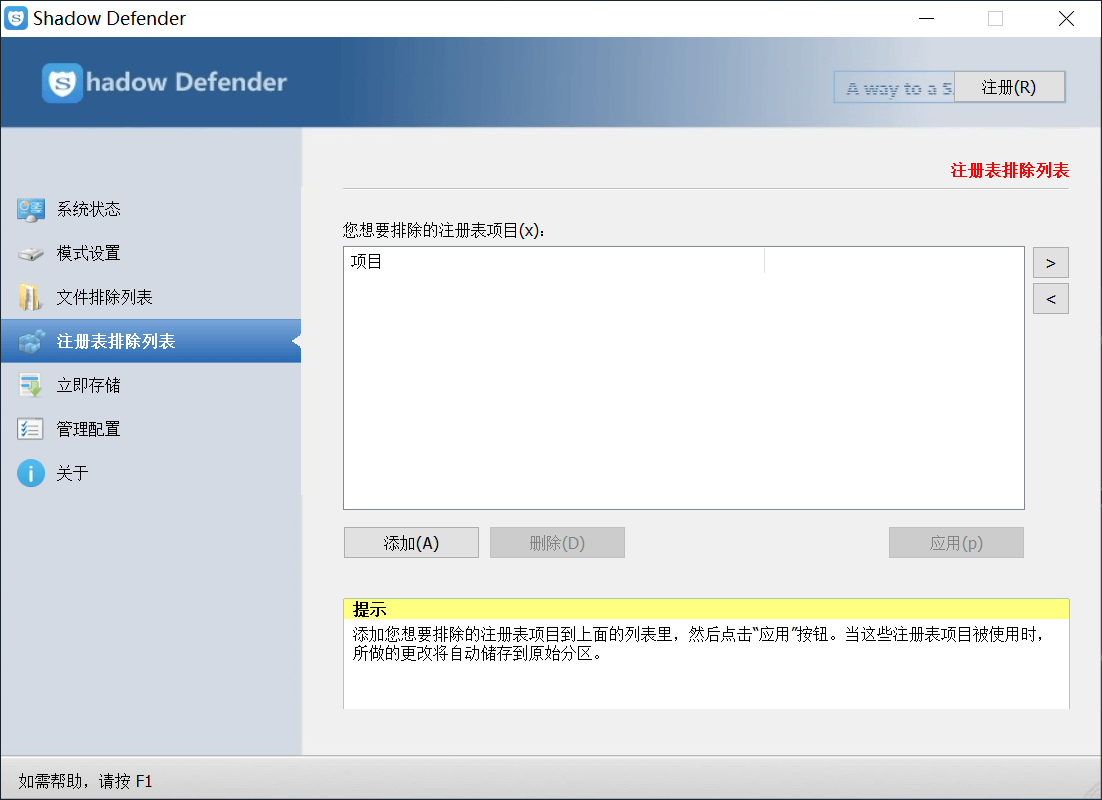This screenshot has width=1102, height=800.
Task: Click the status bar text 如需帮助，请按 F1
Action: 85,781
